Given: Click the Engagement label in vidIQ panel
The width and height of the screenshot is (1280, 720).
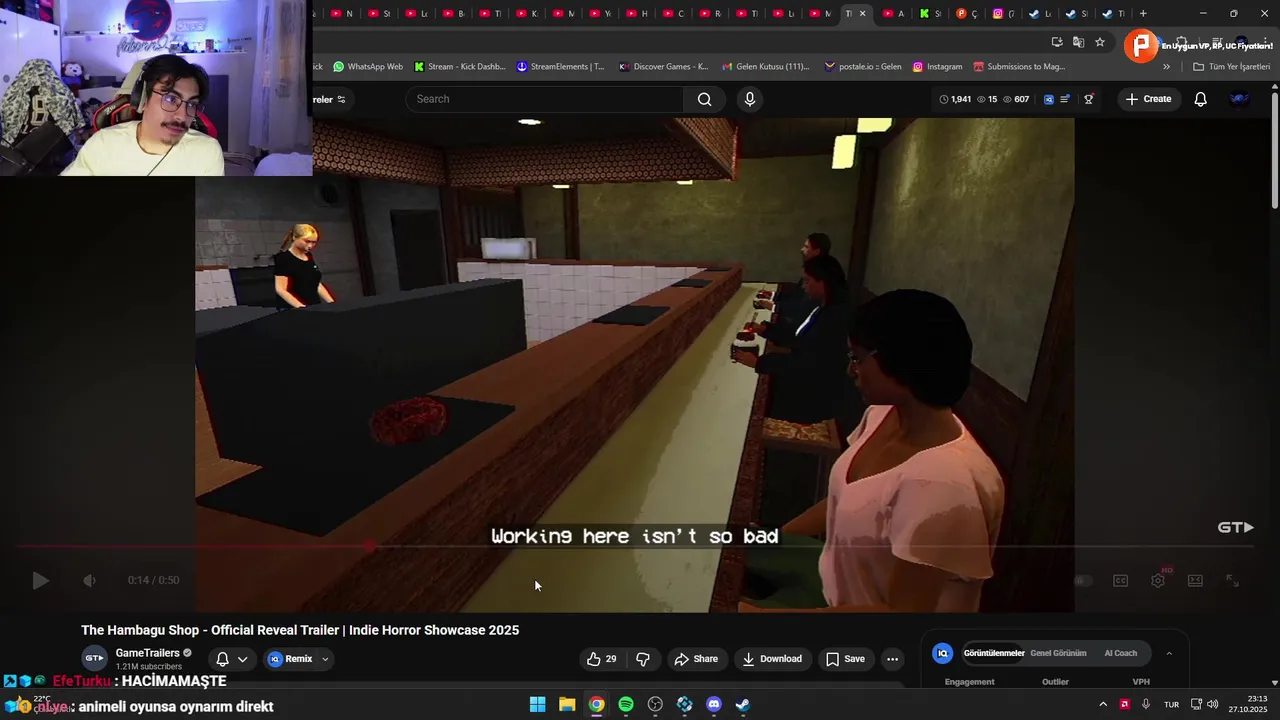Looking at the screenshot, I should tap(969, 682).
